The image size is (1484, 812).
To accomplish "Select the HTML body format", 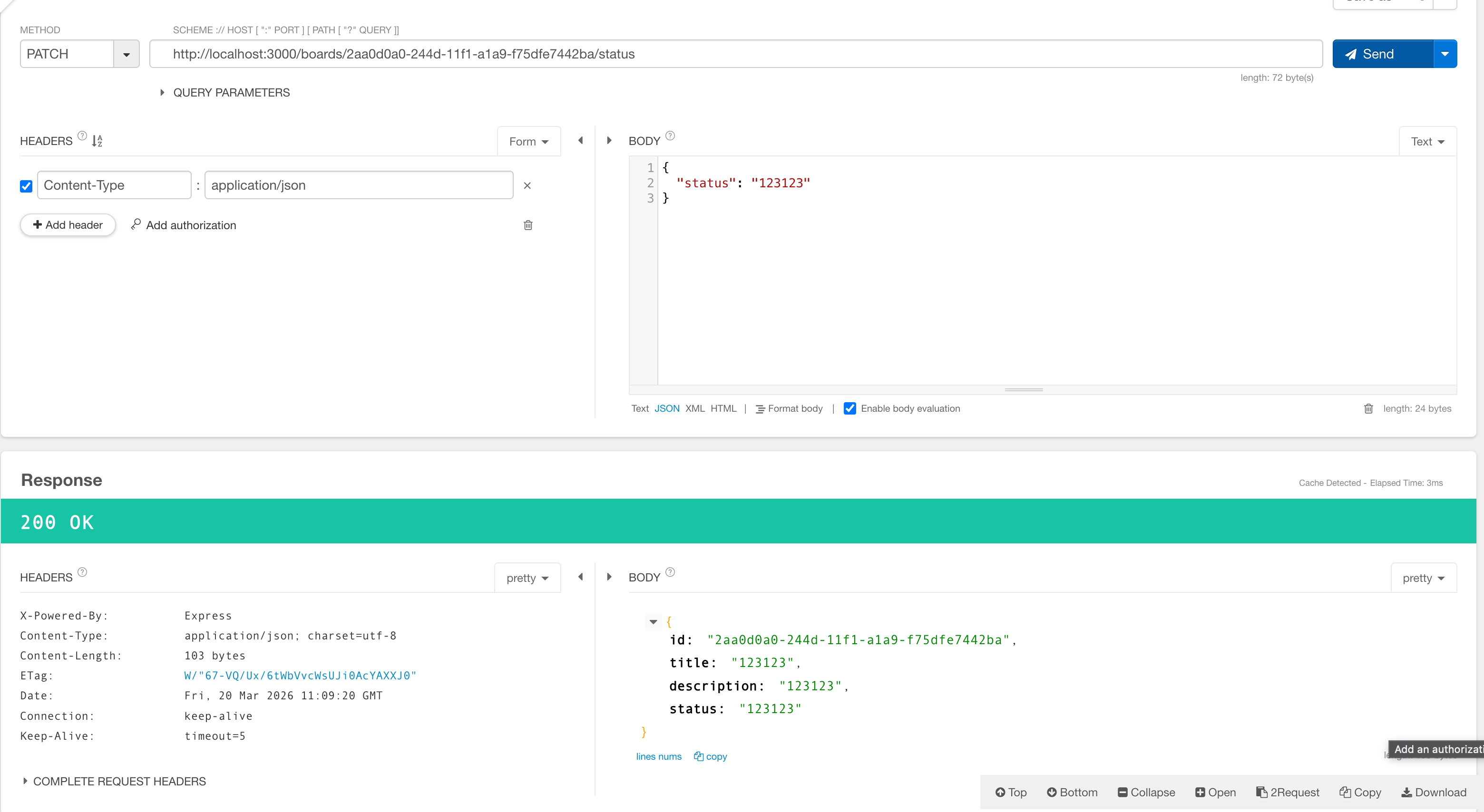I will tap(723, 408).
